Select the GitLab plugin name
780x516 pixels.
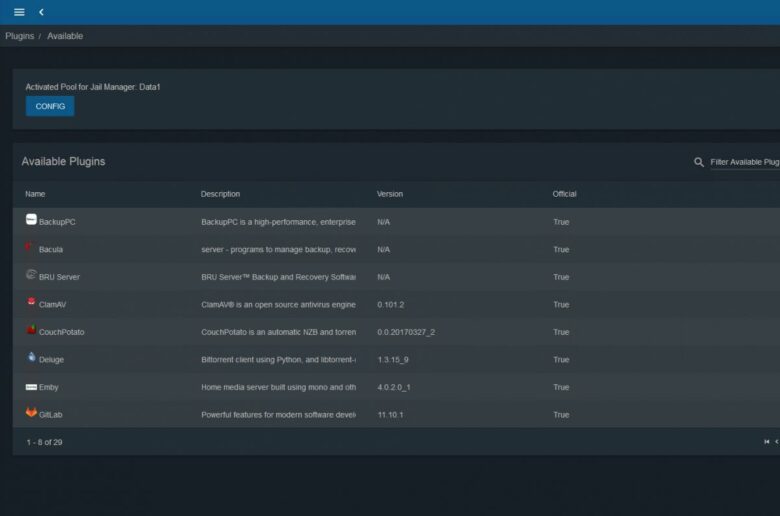tap(51, 414)
